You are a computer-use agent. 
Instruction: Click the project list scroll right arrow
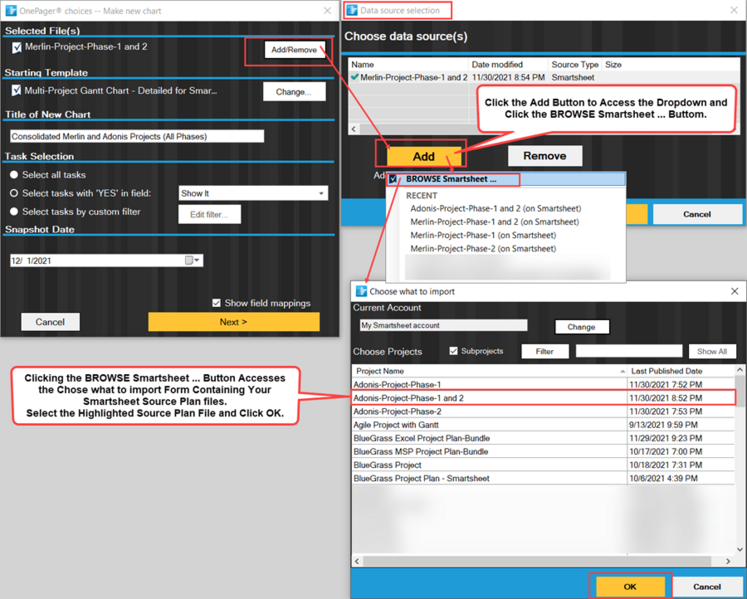(728, 561)
